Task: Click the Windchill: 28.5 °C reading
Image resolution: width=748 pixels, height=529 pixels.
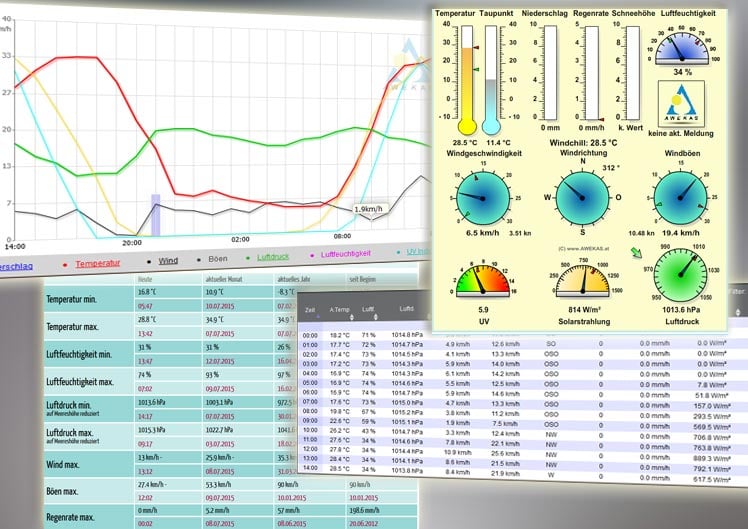Action: pos(583,143)
